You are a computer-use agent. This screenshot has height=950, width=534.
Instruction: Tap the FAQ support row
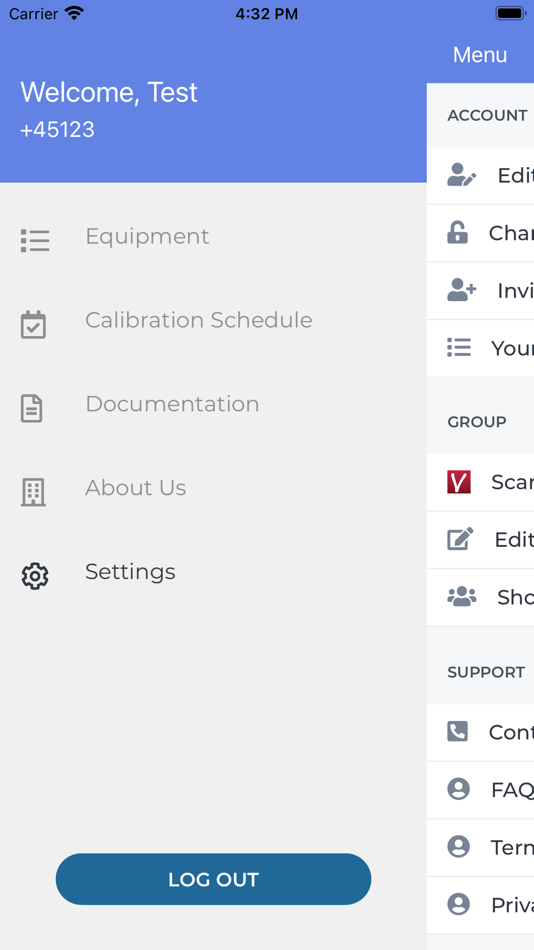[480, 789]
